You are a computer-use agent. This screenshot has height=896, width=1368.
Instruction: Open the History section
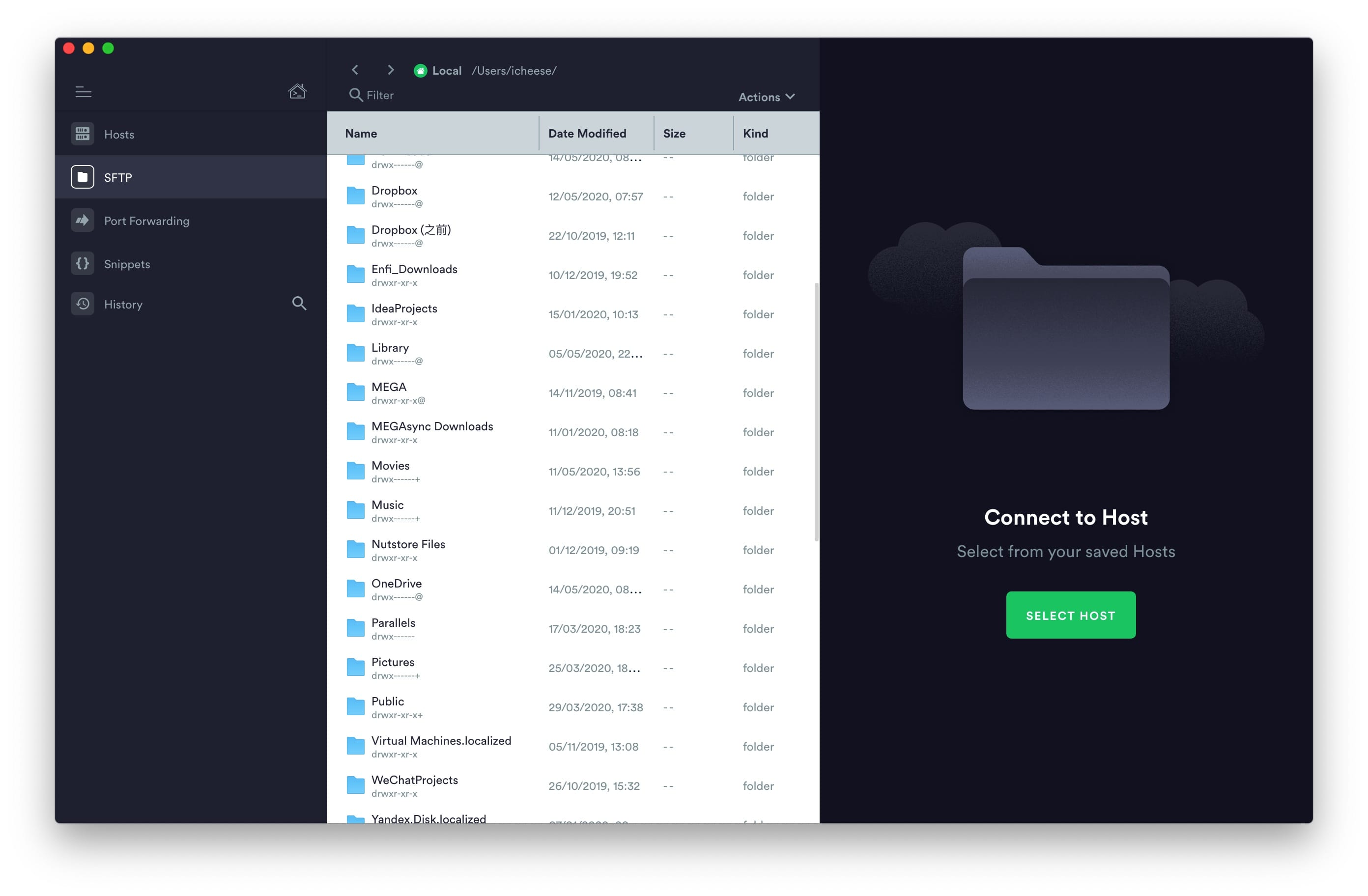coord(123,304)
